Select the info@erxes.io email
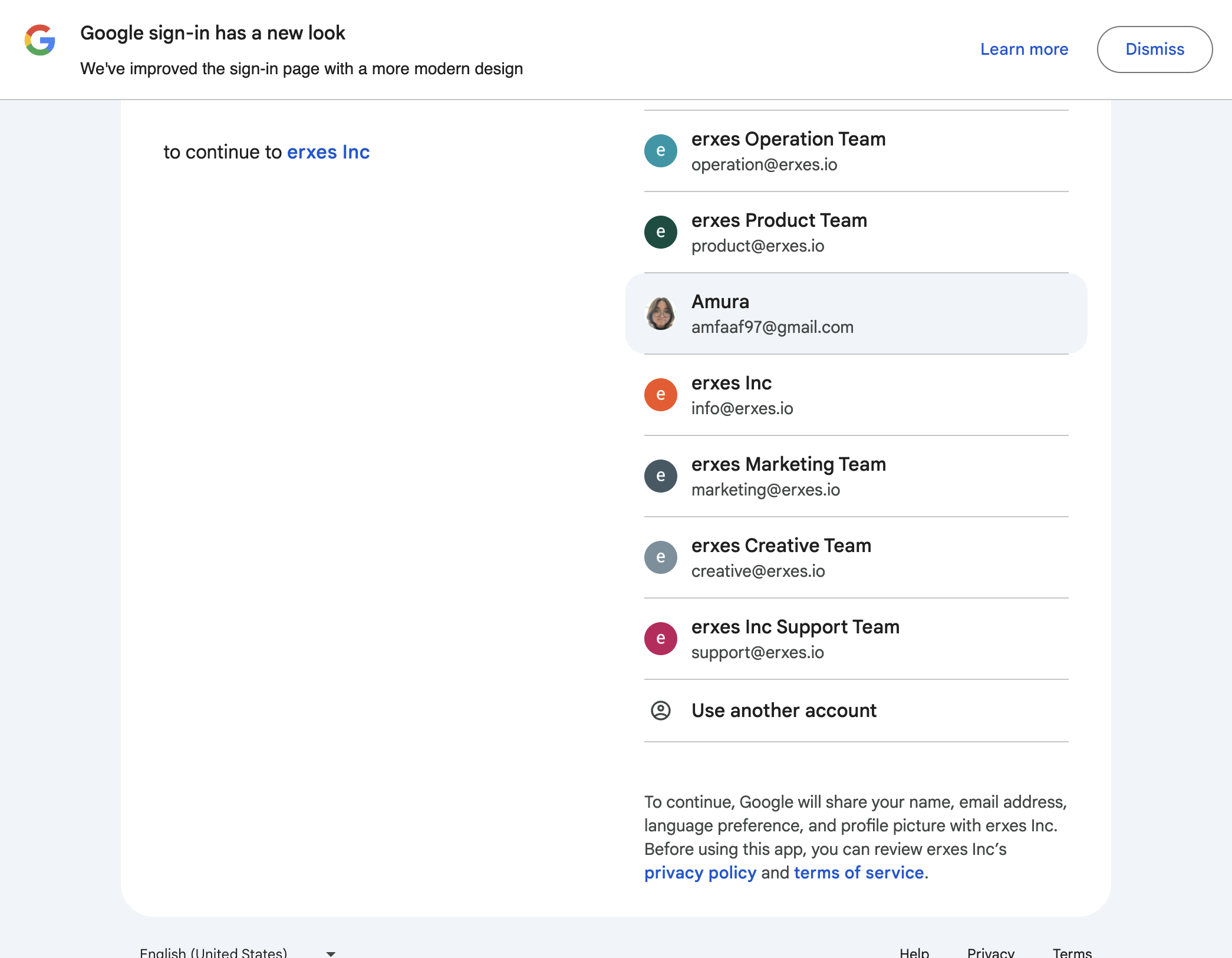 pos(742,408)
